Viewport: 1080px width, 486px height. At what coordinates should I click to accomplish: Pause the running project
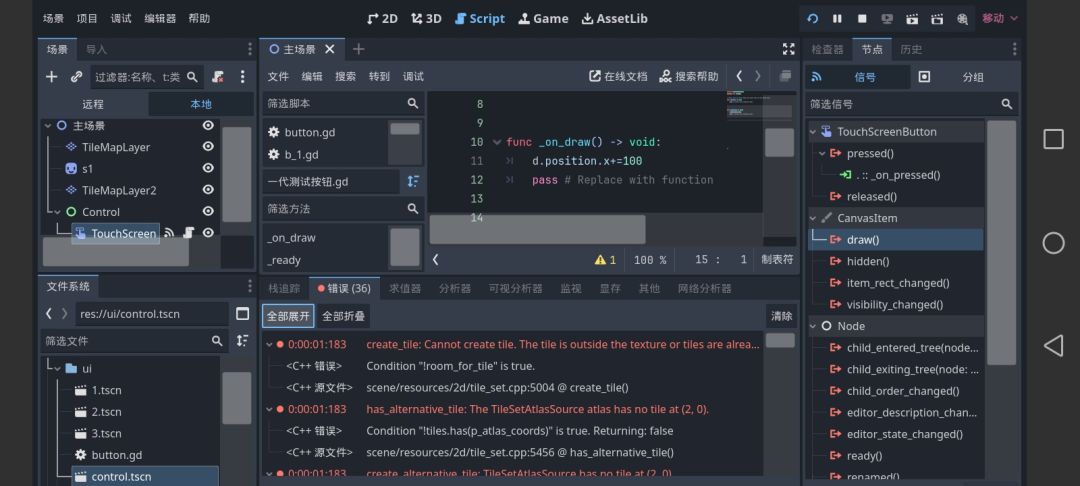(837, 19)
